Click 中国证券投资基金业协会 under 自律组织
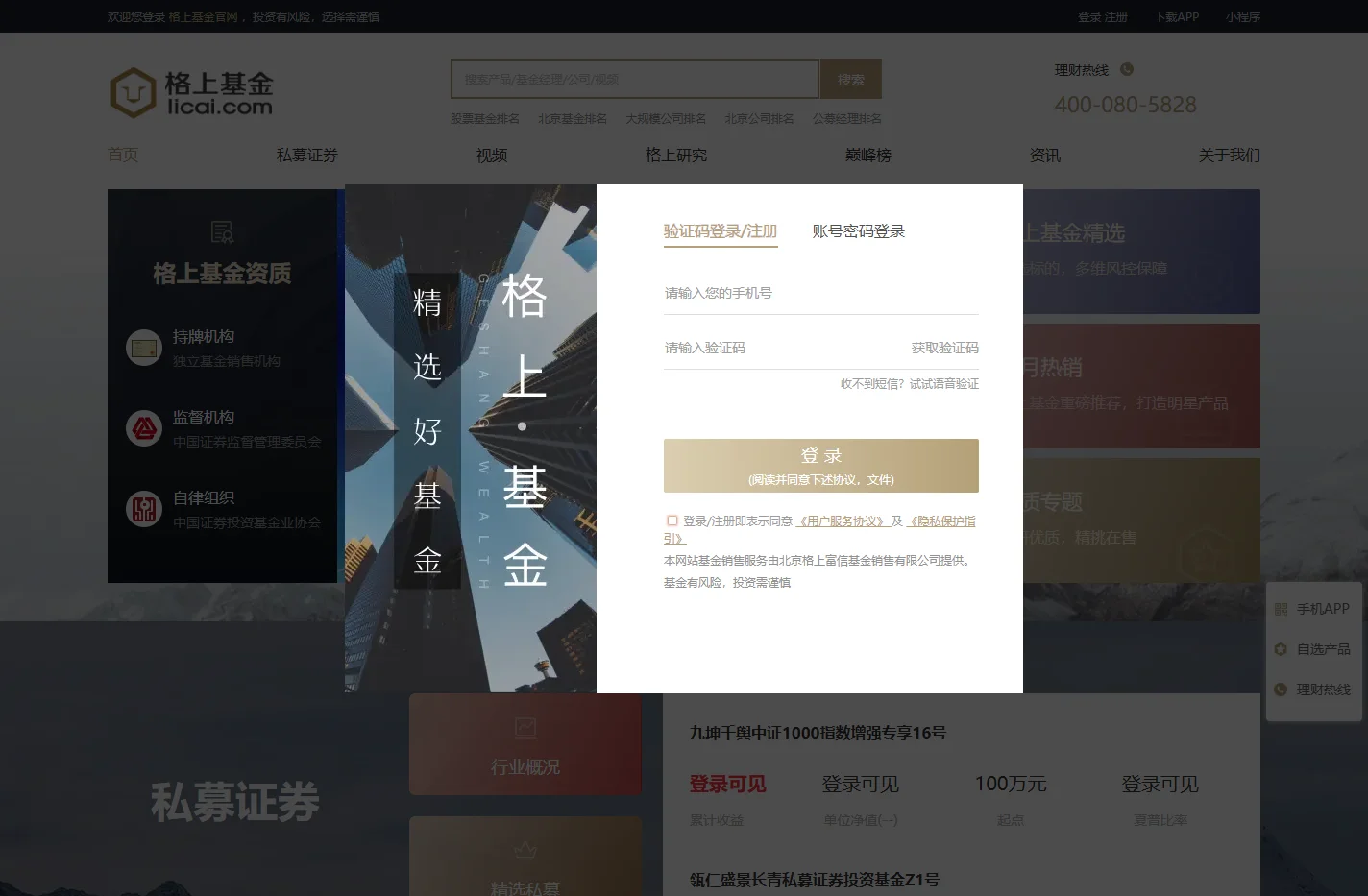 click(x=247, y=522)
